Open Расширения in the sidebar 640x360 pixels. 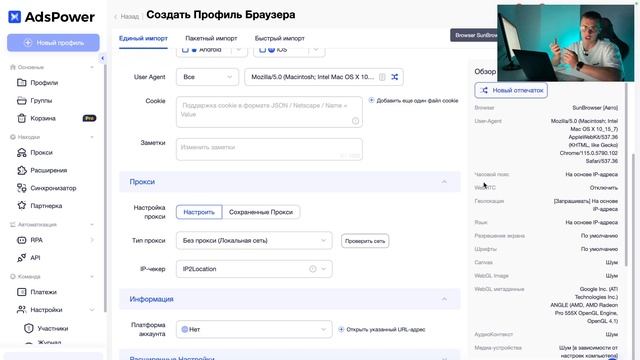(48, 170)
